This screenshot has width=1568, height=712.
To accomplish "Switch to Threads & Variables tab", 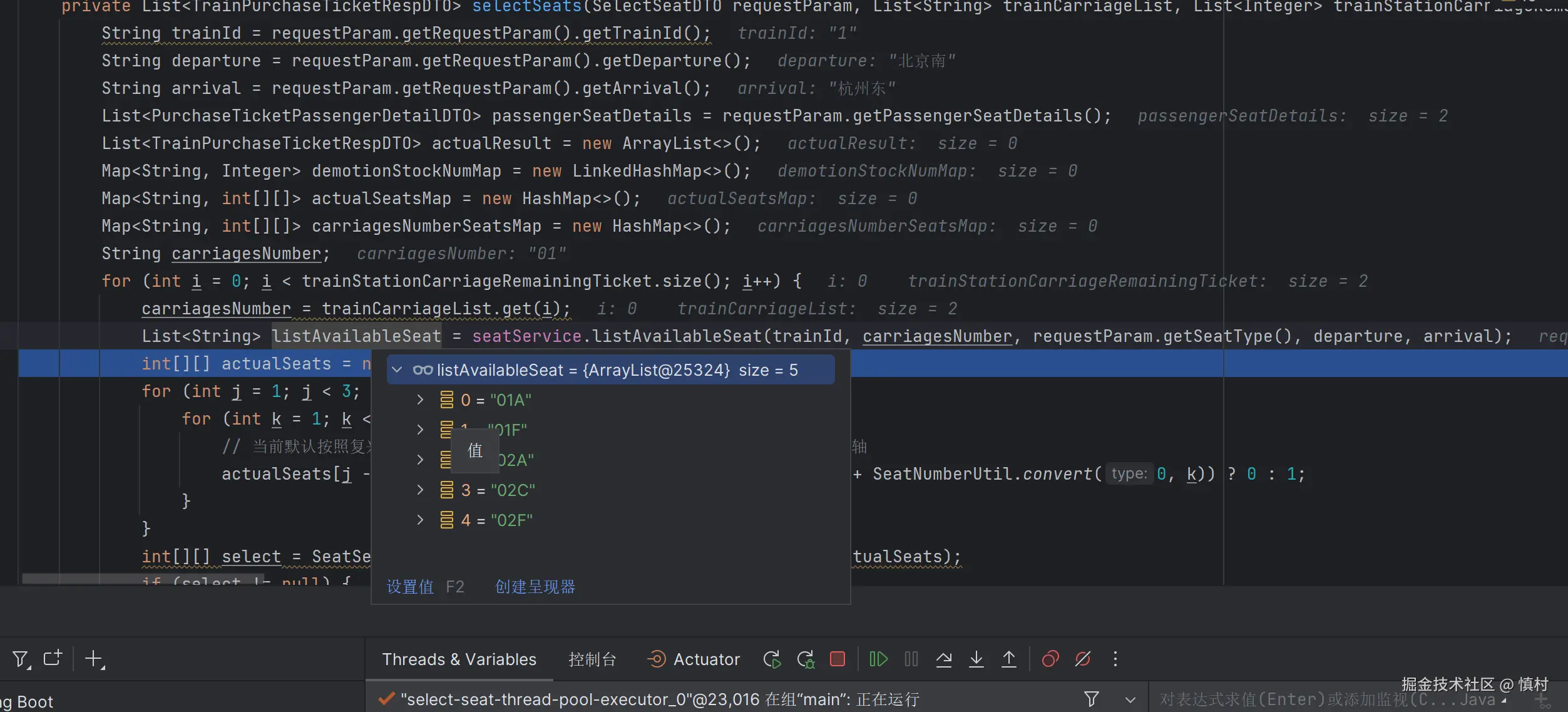I will click(459, 659).
